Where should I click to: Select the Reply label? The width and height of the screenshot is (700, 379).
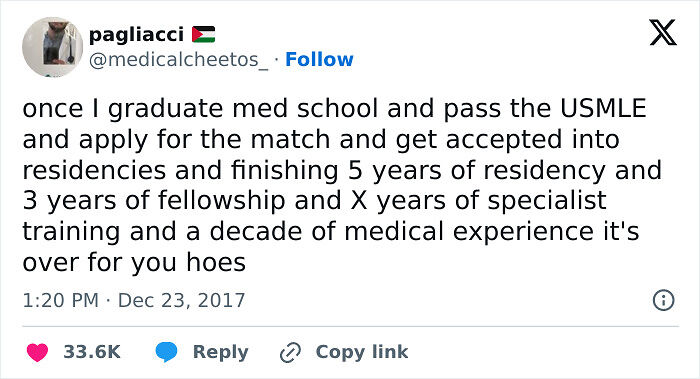click(x=221, y=352)
